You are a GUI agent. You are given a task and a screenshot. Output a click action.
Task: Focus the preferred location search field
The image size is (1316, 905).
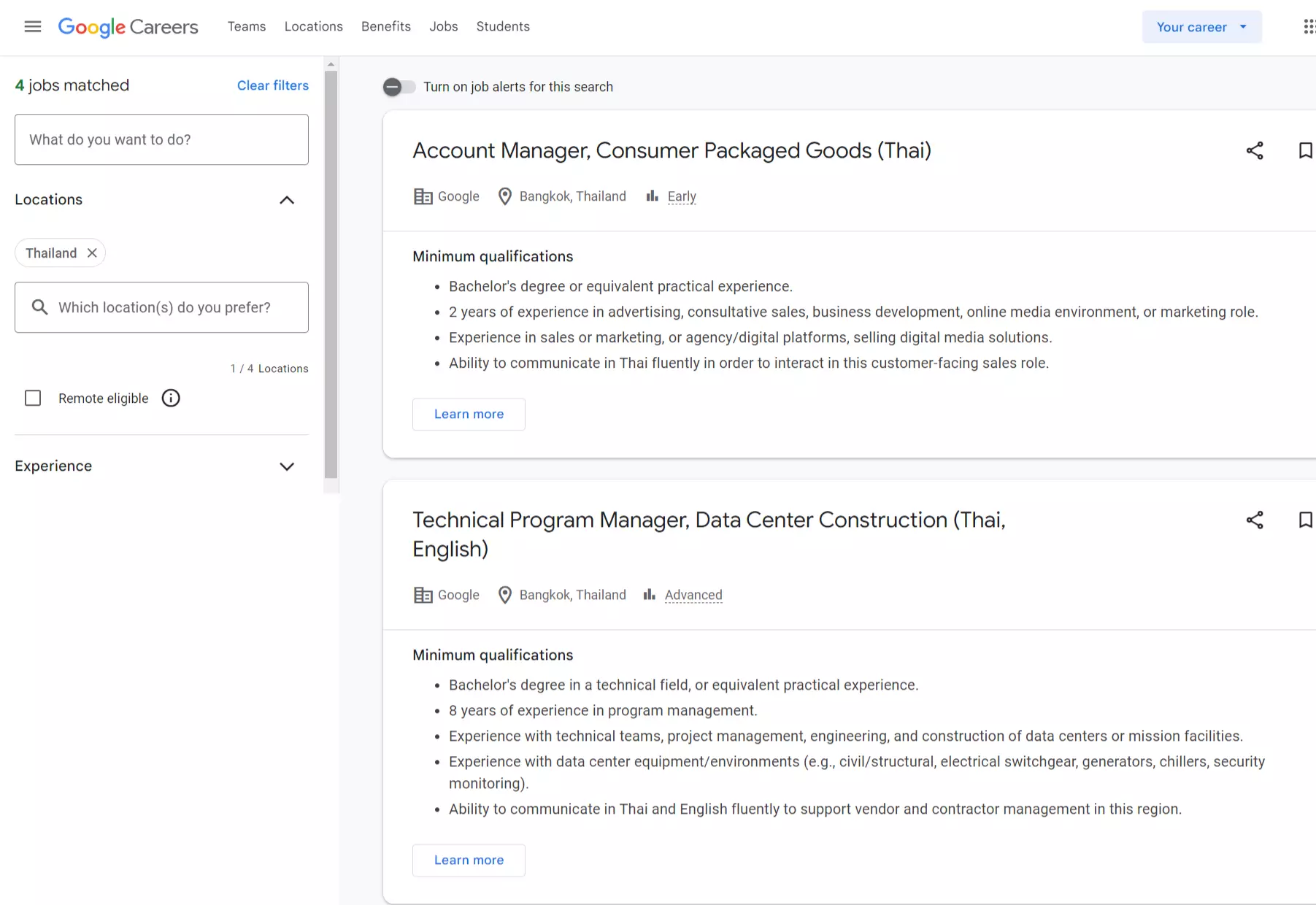(x=161, y=307)
